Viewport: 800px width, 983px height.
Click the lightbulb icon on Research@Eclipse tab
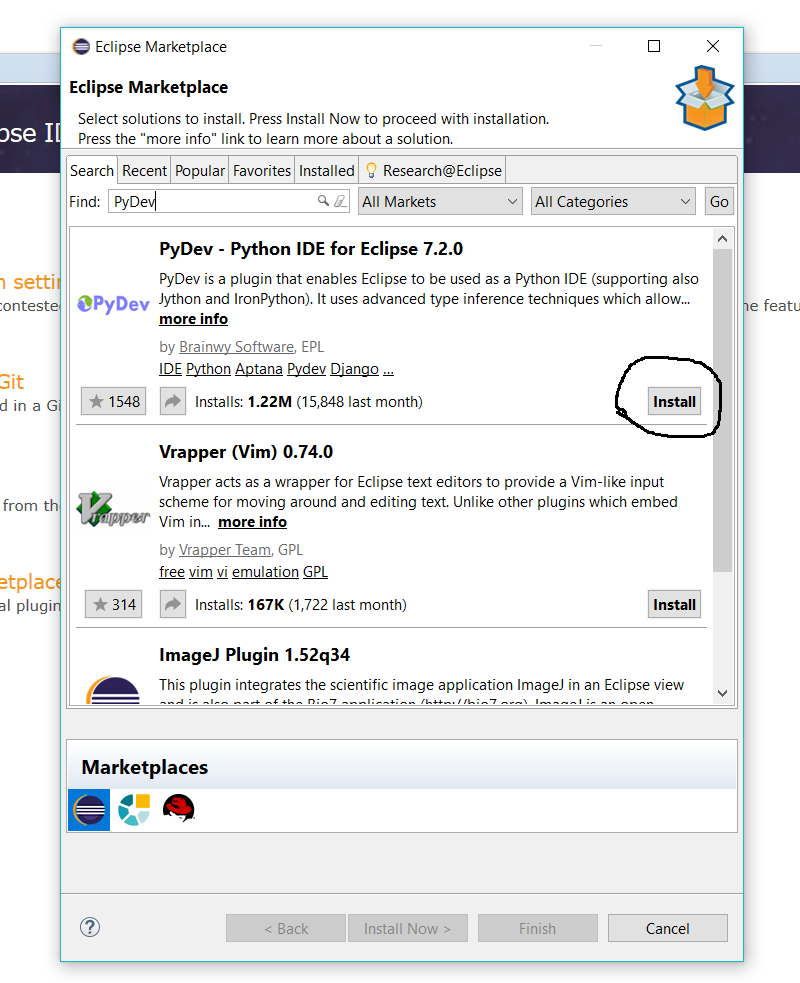[371, 170]
